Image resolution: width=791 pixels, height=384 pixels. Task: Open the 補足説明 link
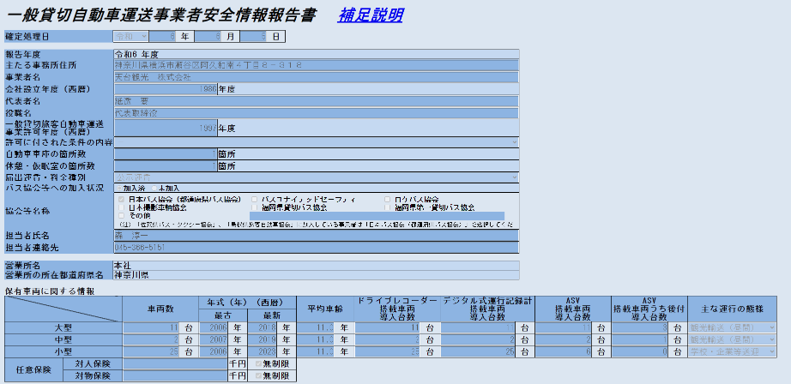pyautogui.click(x=370, y=16)
